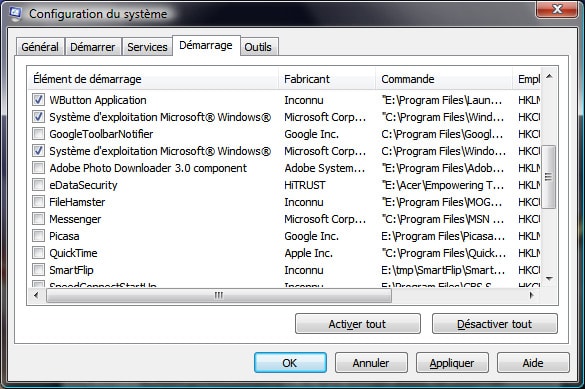Uncheck the WButton Application checkbox
Image resolution: width=585 pixels, height=389 pixels.
(38, 100)
